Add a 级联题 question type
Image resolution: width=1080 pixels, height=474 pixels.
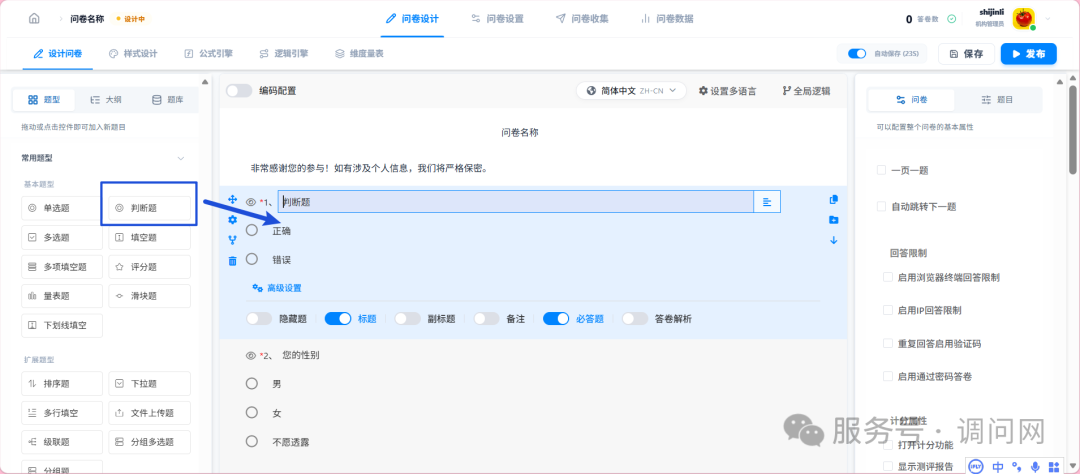[62, 442]
